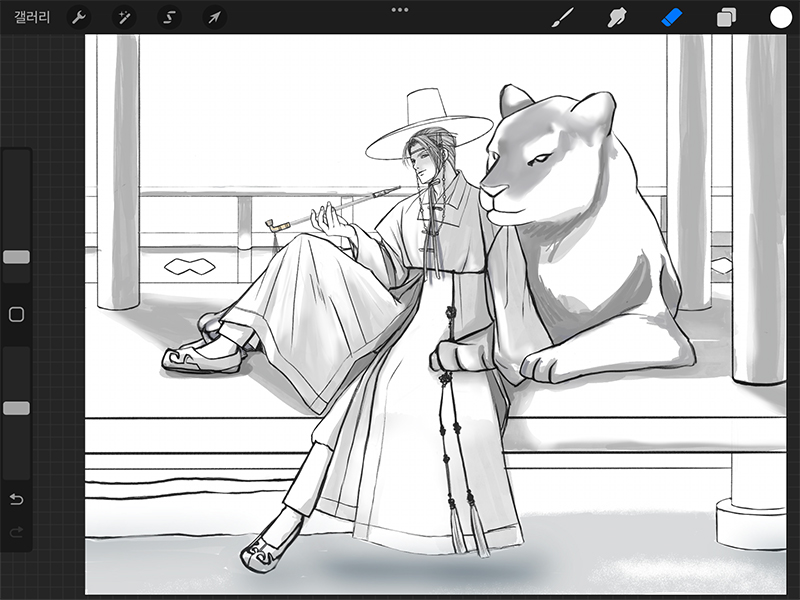This screenshot has height=600, width=800.
Task: Undo the last stroke with undo arrow
Action: pos(16,498)
